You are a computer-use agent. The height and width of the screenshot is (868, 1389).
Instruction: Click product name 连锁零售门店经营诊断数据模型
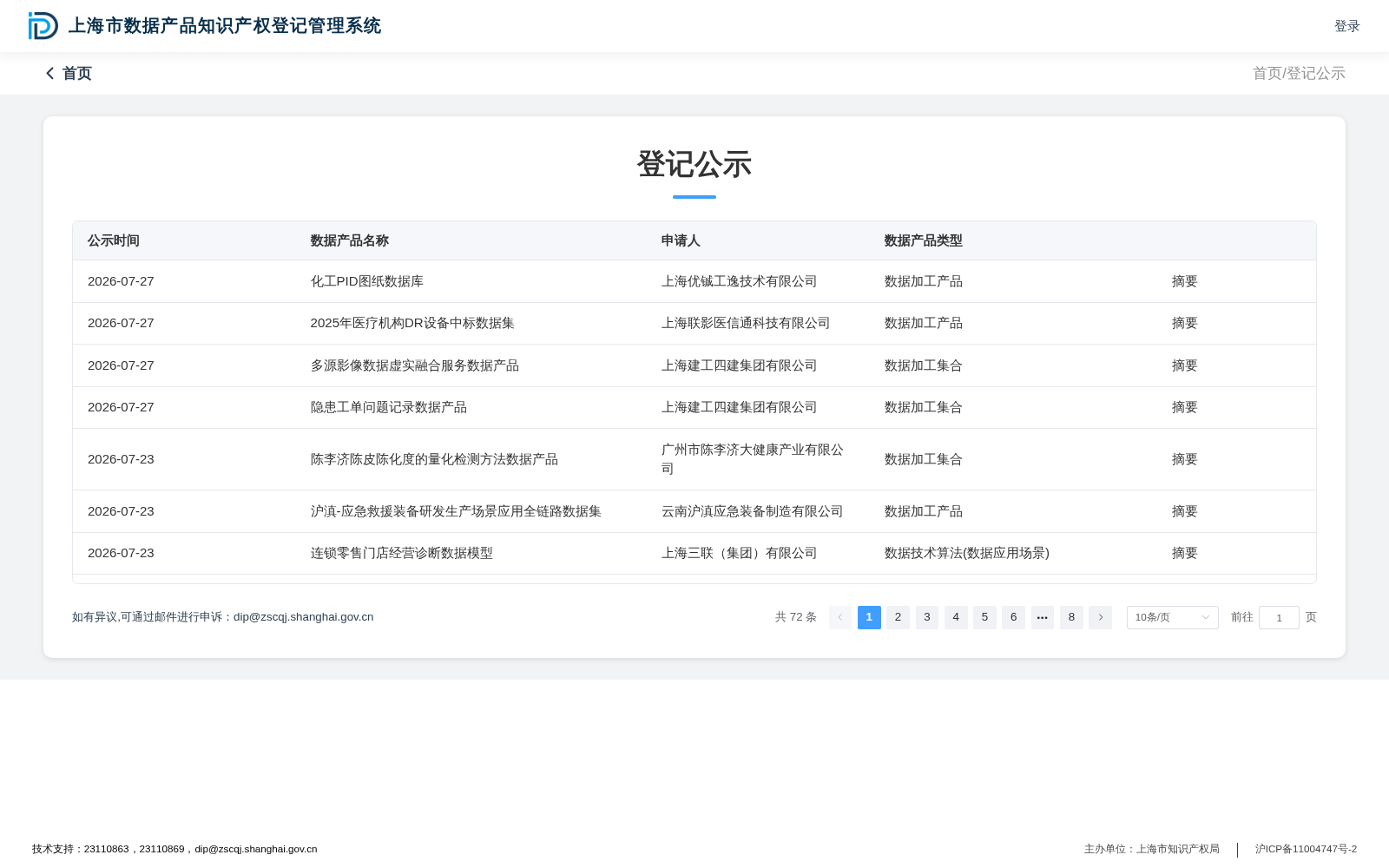(402, 553)
